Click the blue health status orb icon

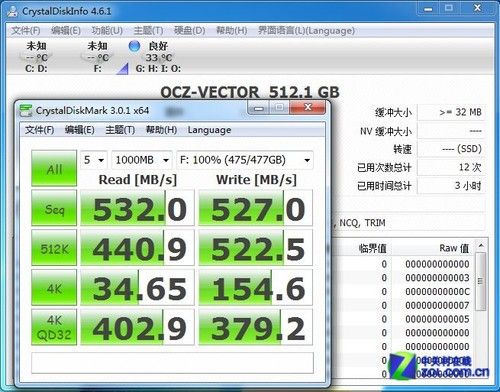tap(134, 46)
